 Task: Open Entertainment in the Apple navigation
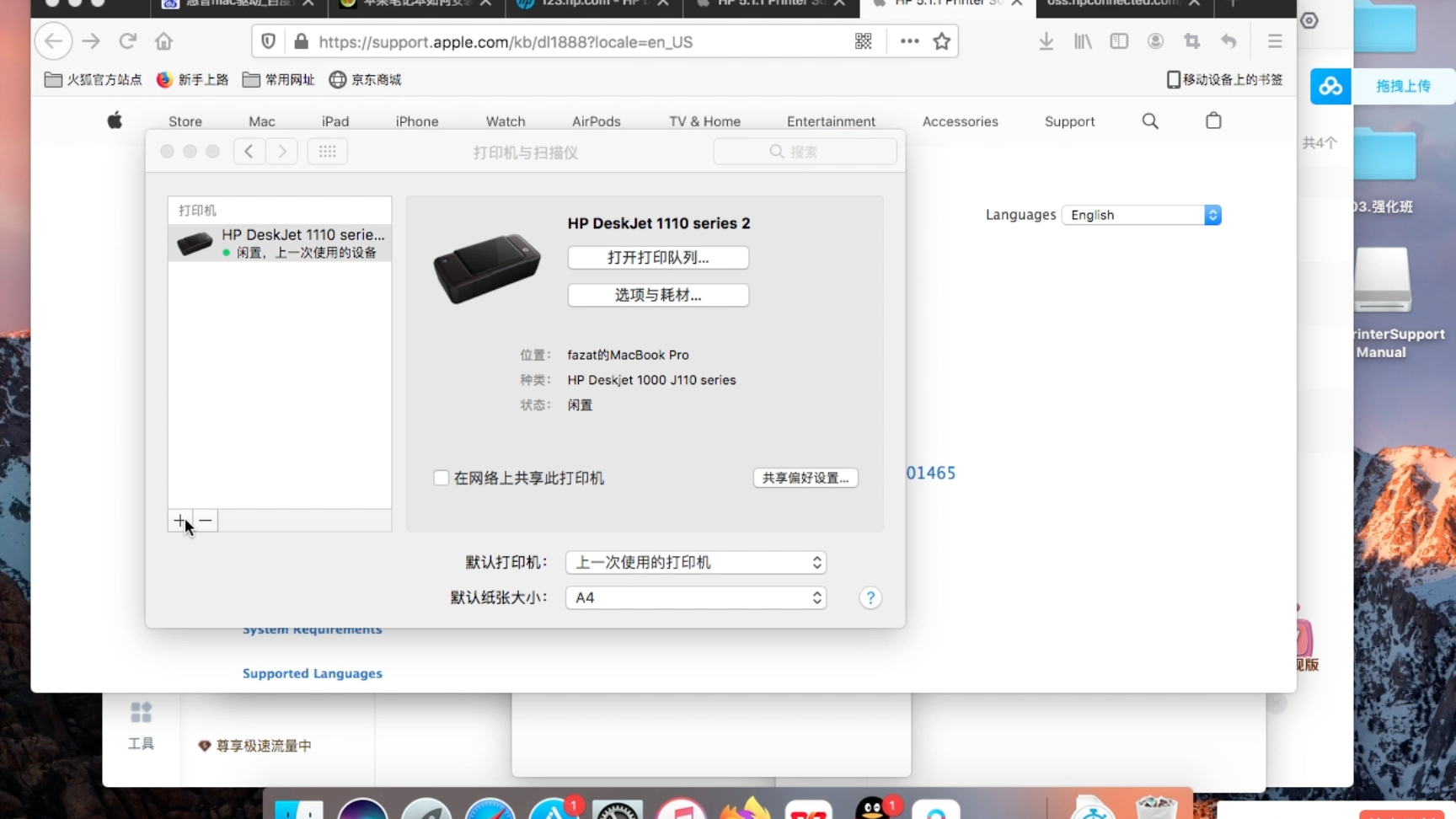[831, 121]
